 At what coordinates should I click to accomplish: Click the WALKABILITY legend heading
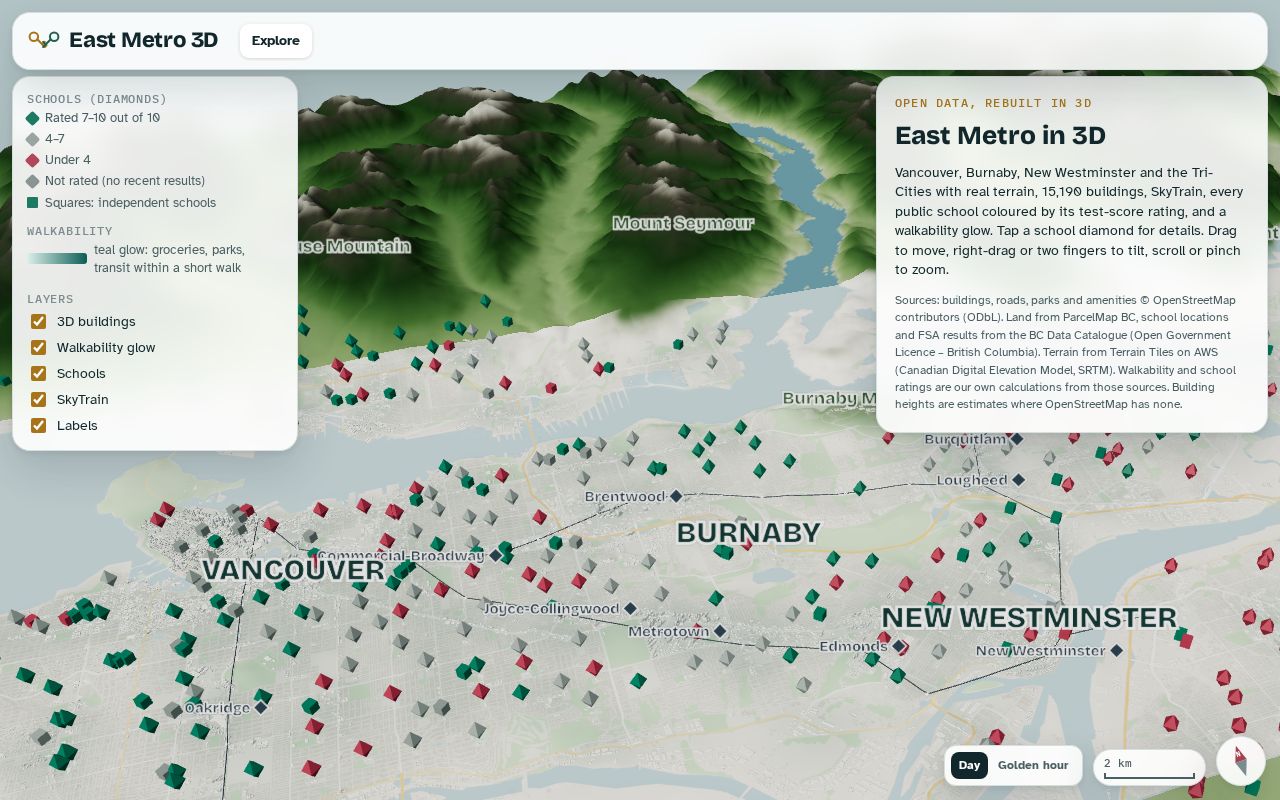tap(70, 231)
